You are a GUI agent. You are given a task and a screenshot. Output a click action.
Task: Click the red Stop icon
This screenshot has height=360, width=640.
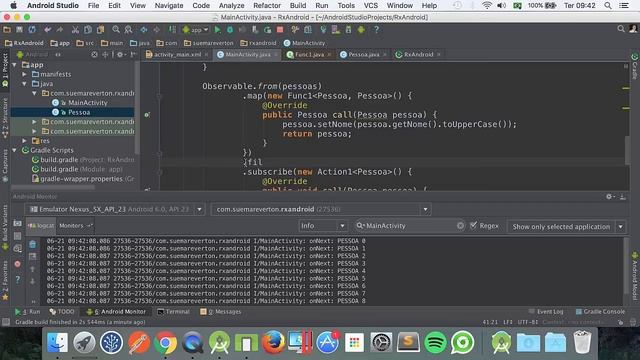click(x=280, y=30)
